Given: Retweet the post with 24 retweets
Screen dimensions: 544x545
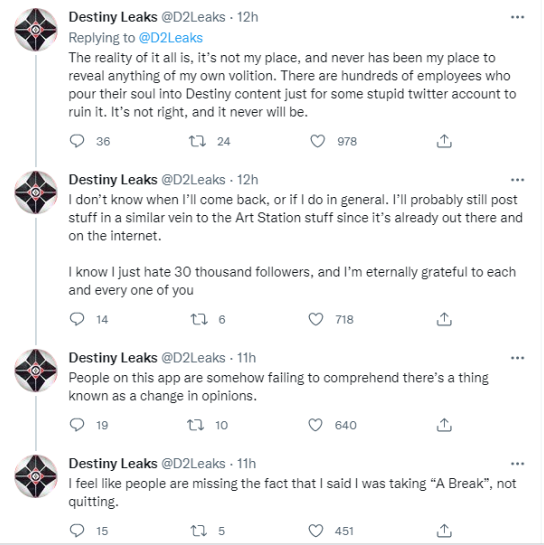Looking at the screenshot, I should 197,141.
